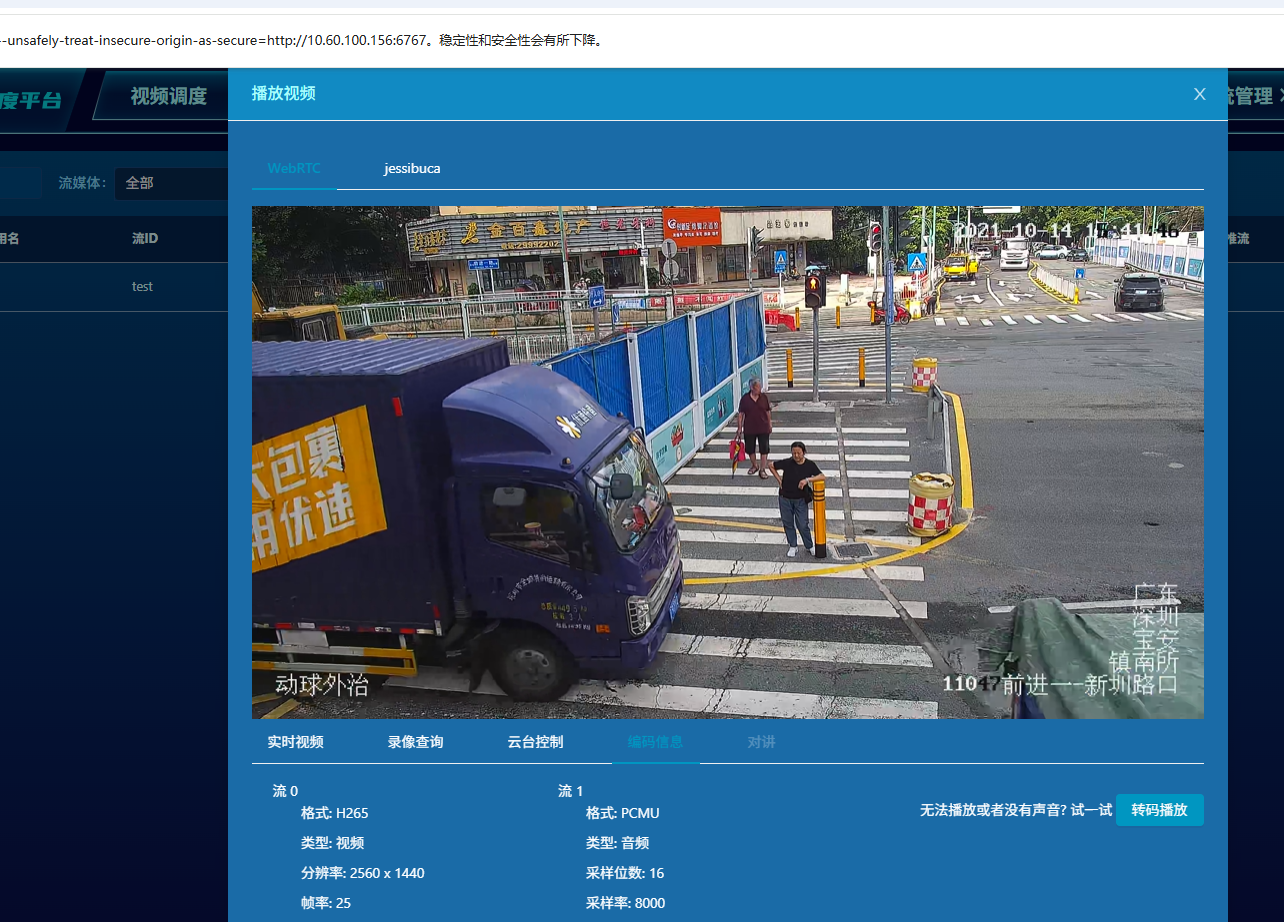View the 编码信息 encoding info tab
The image size is (1284, 922).
[x=656, y=742]
